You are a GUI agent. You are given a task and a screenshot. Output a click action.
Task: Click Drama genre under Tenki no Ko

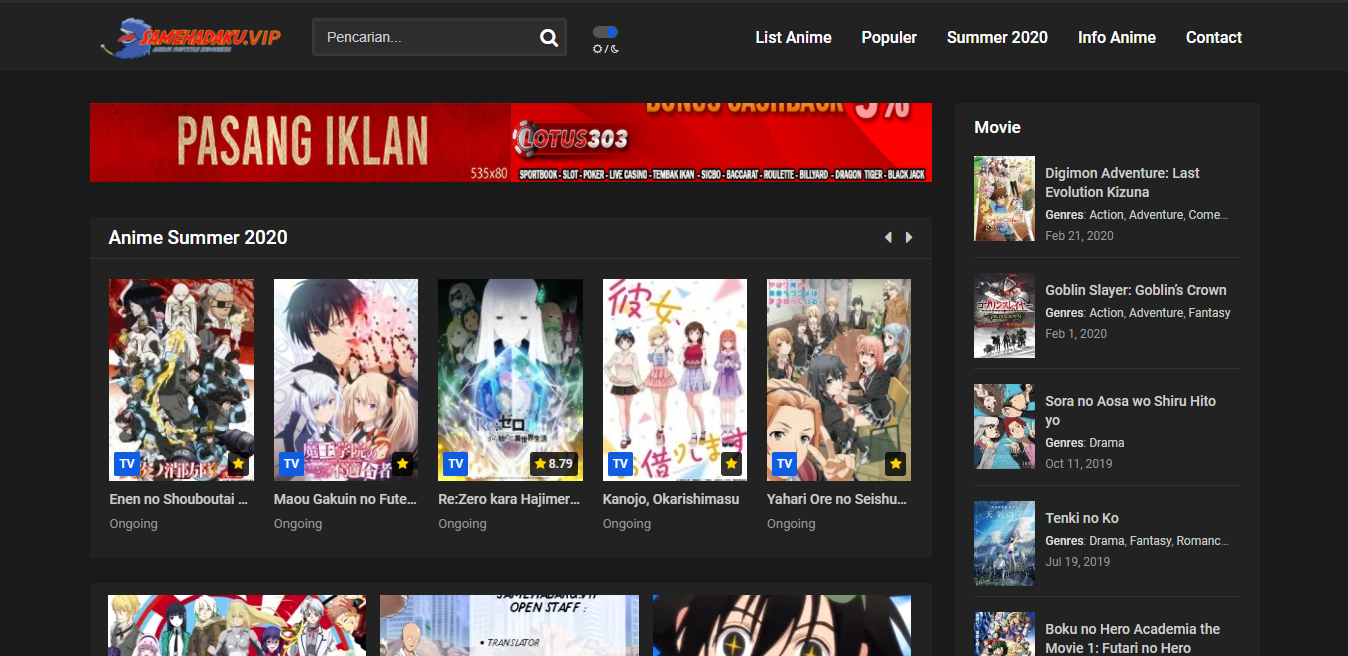click(1107, 541)
